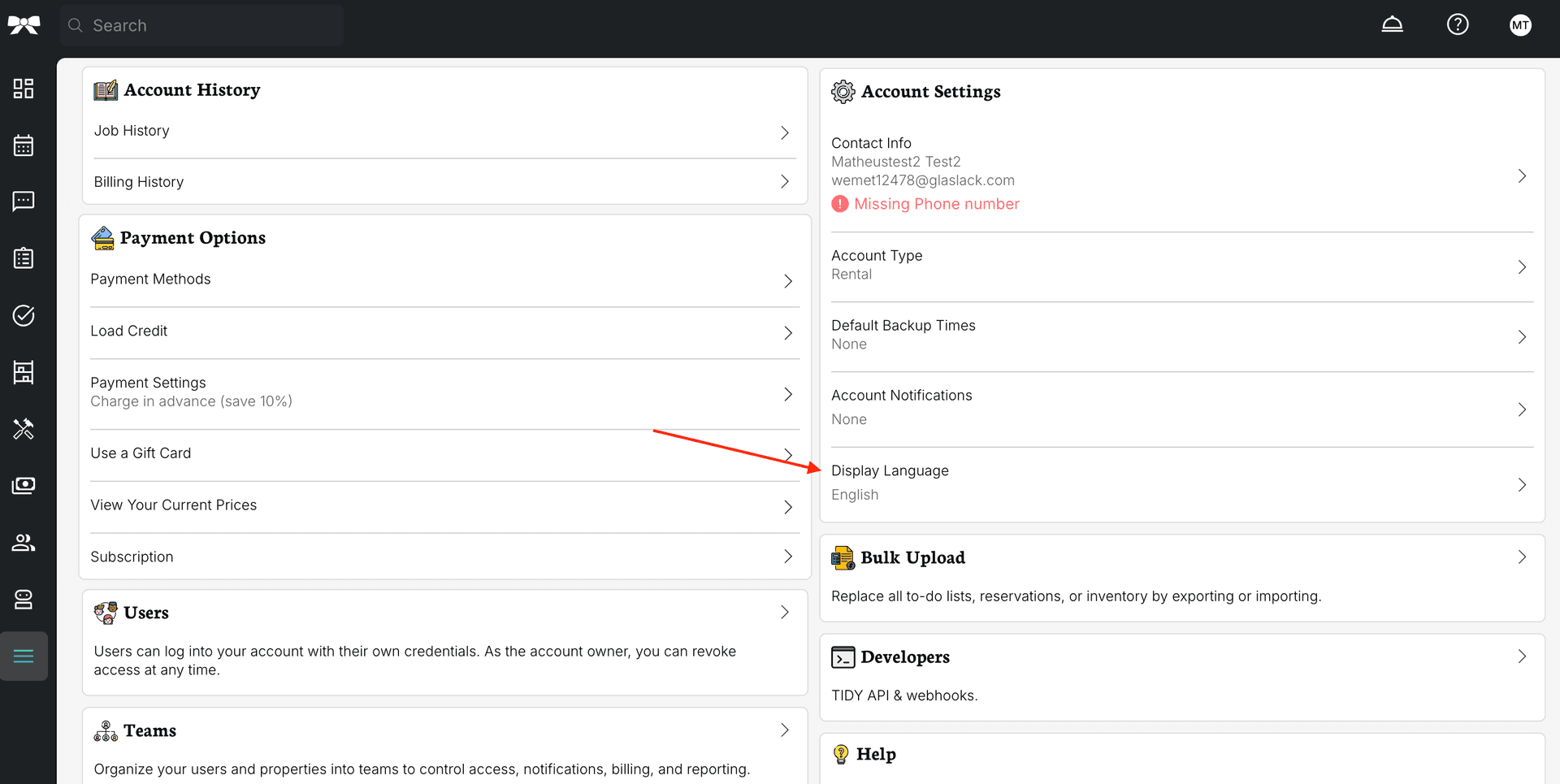
Task: Click the notification bell icon
Action: 1392,24
